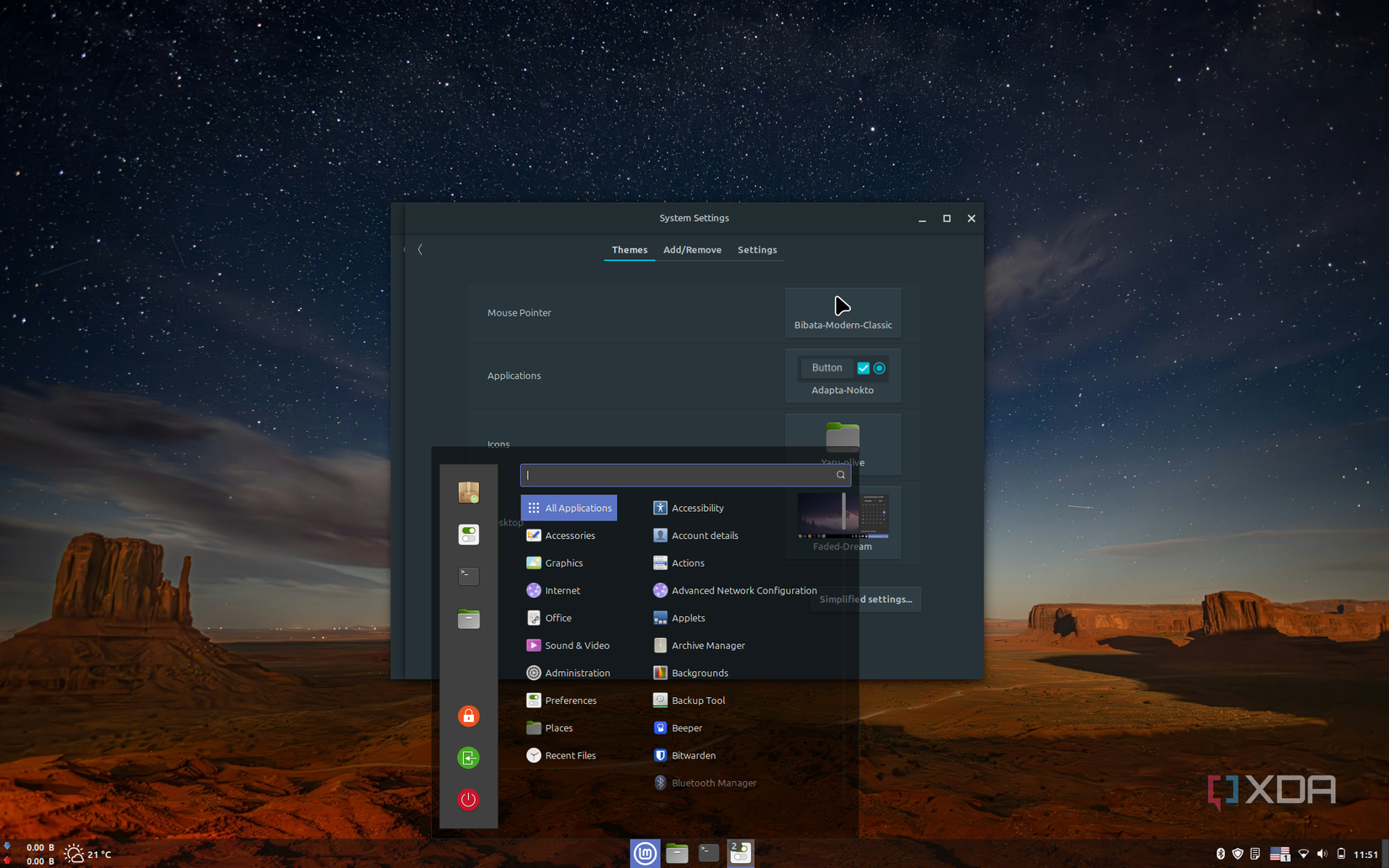The height and width of the screenshot is (868, 1389).
Task: Open the clock calendar showing 11:51
Action: click(1365, 855)
